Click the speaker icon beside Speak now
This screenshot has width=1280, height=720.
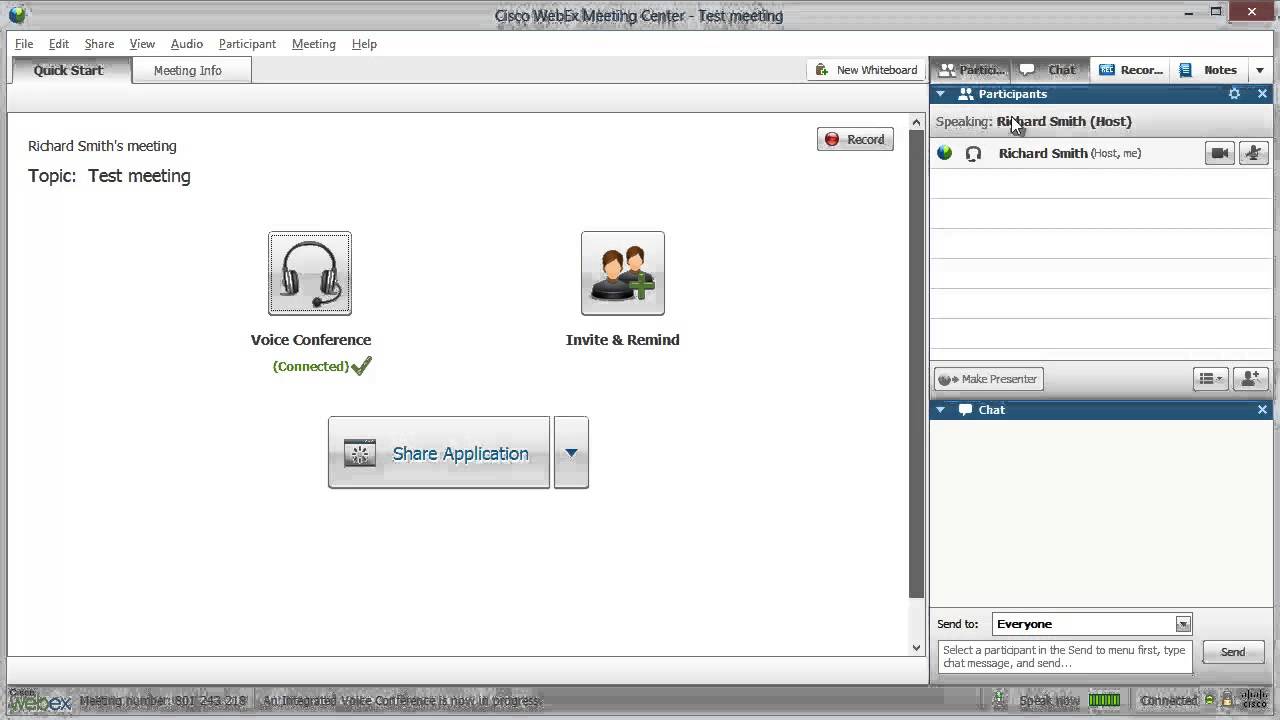1000,700
